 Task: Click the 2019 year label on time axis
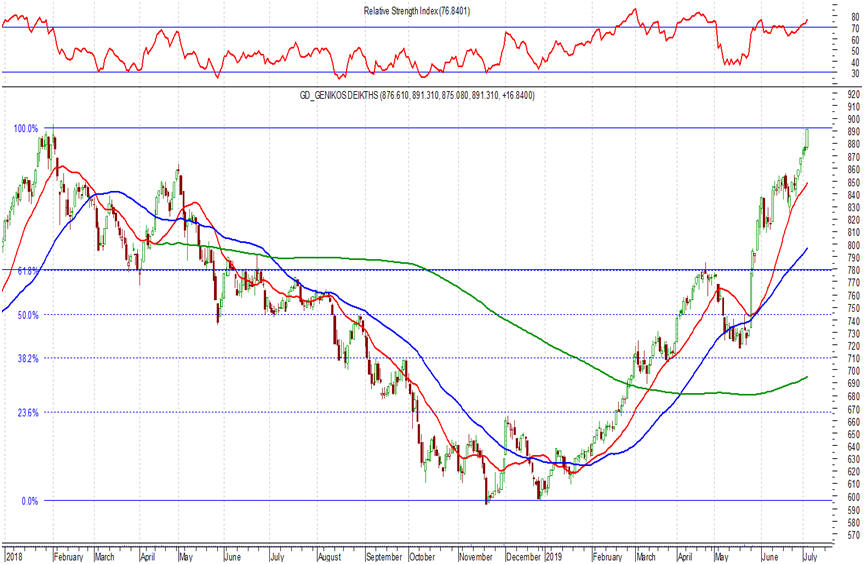(553, 557)
